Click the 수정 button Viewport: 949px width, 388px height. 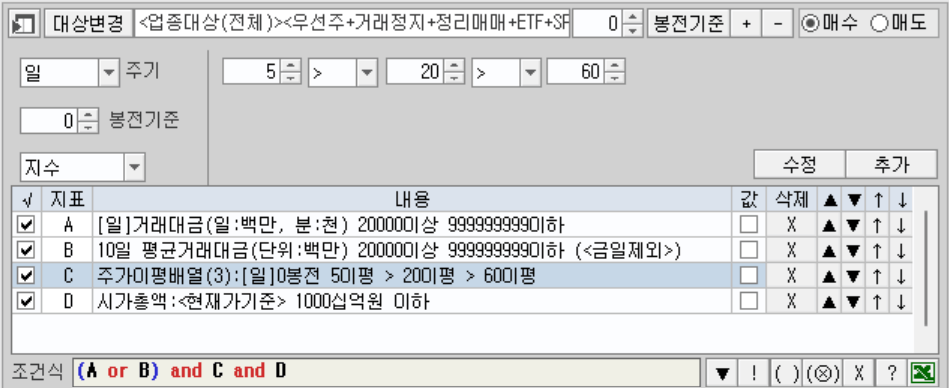pyautogui.click(x=799, y=165)
